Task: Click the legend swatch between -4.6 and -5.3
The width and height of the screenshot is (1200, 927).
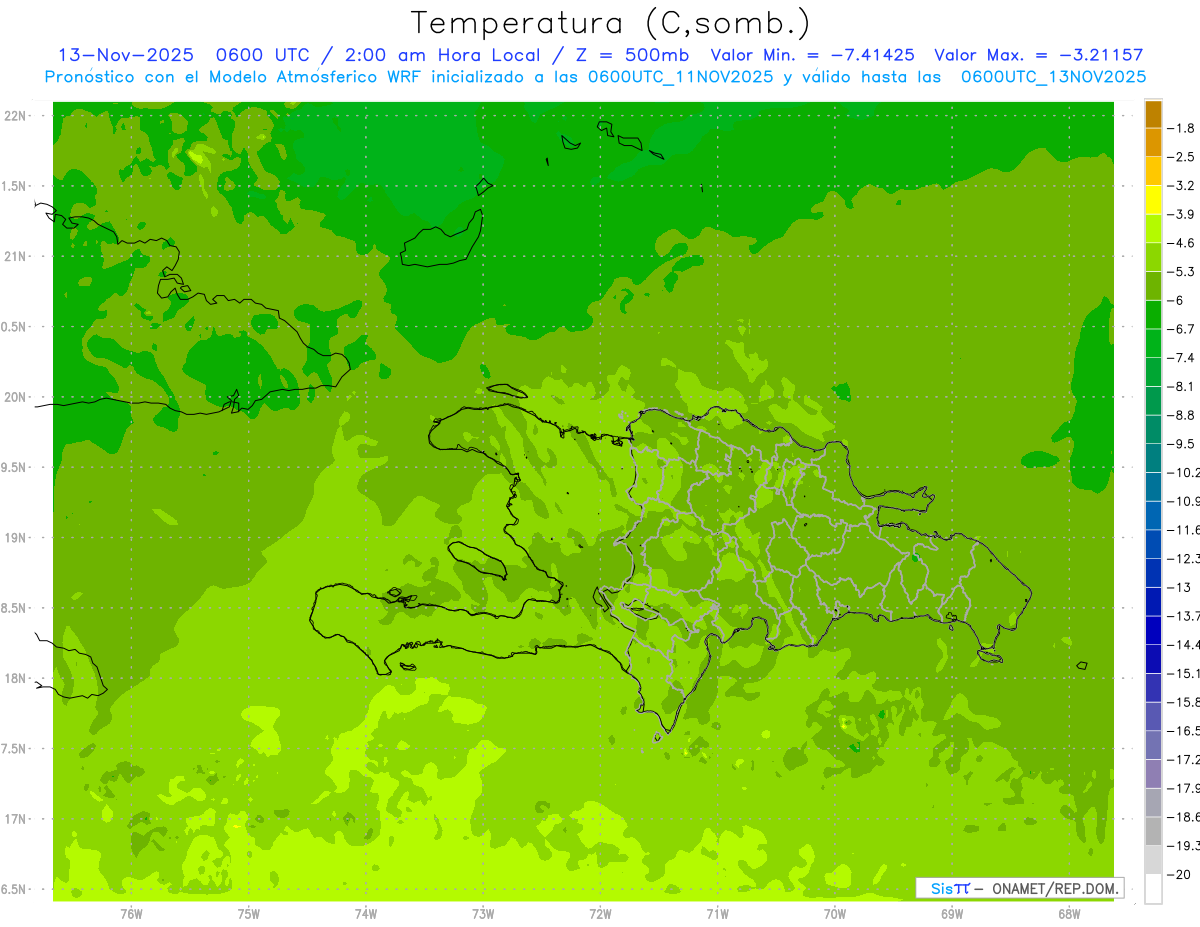Action: (x=1153, y=257)
